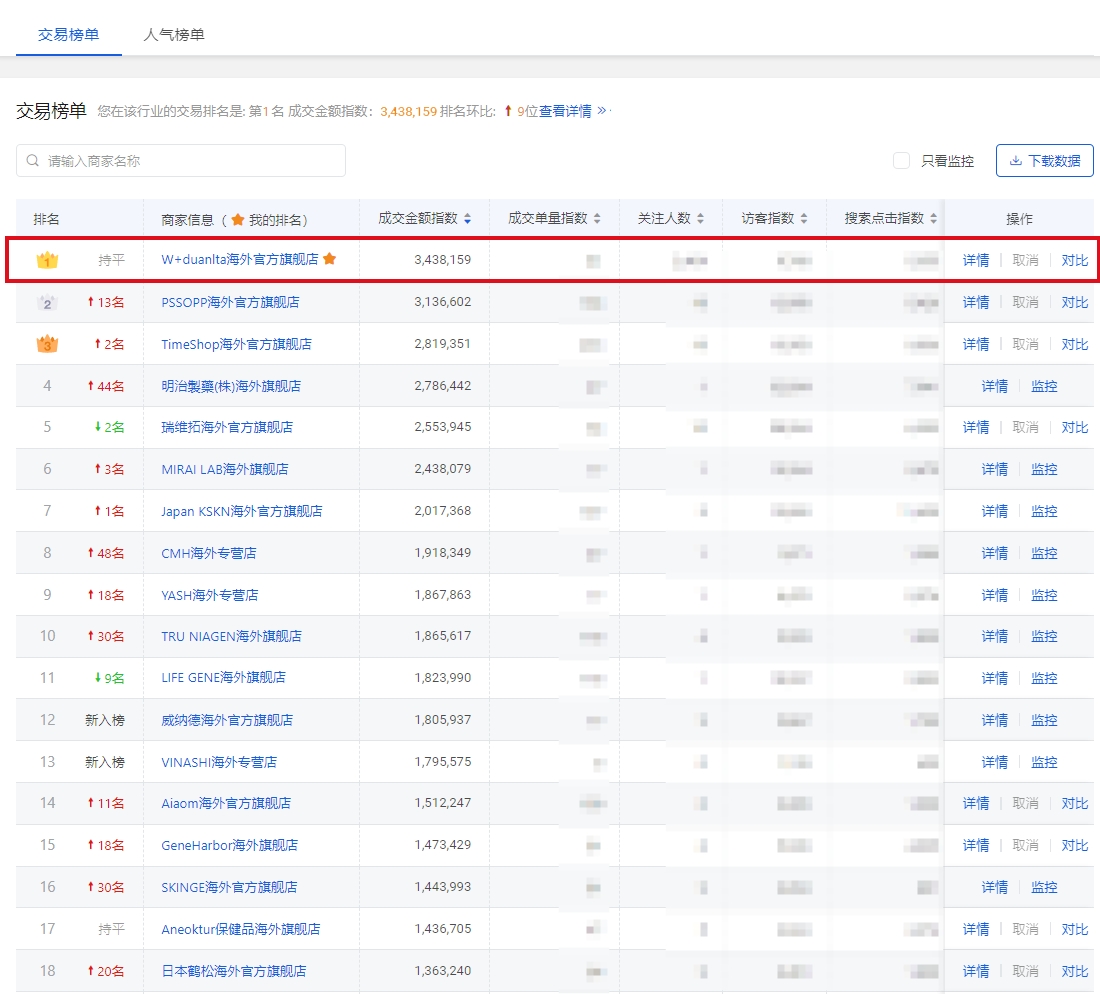Open TRU NIAGEN海外旗舰店 store link
The image size is (1100, 994).
click(232, 636)
